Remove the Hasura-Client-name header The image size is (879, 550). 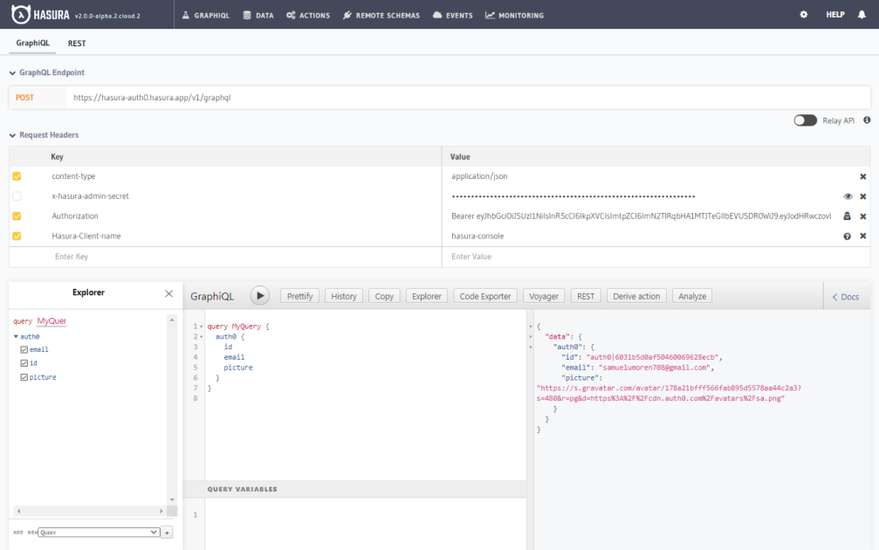(x=863, y=236)
